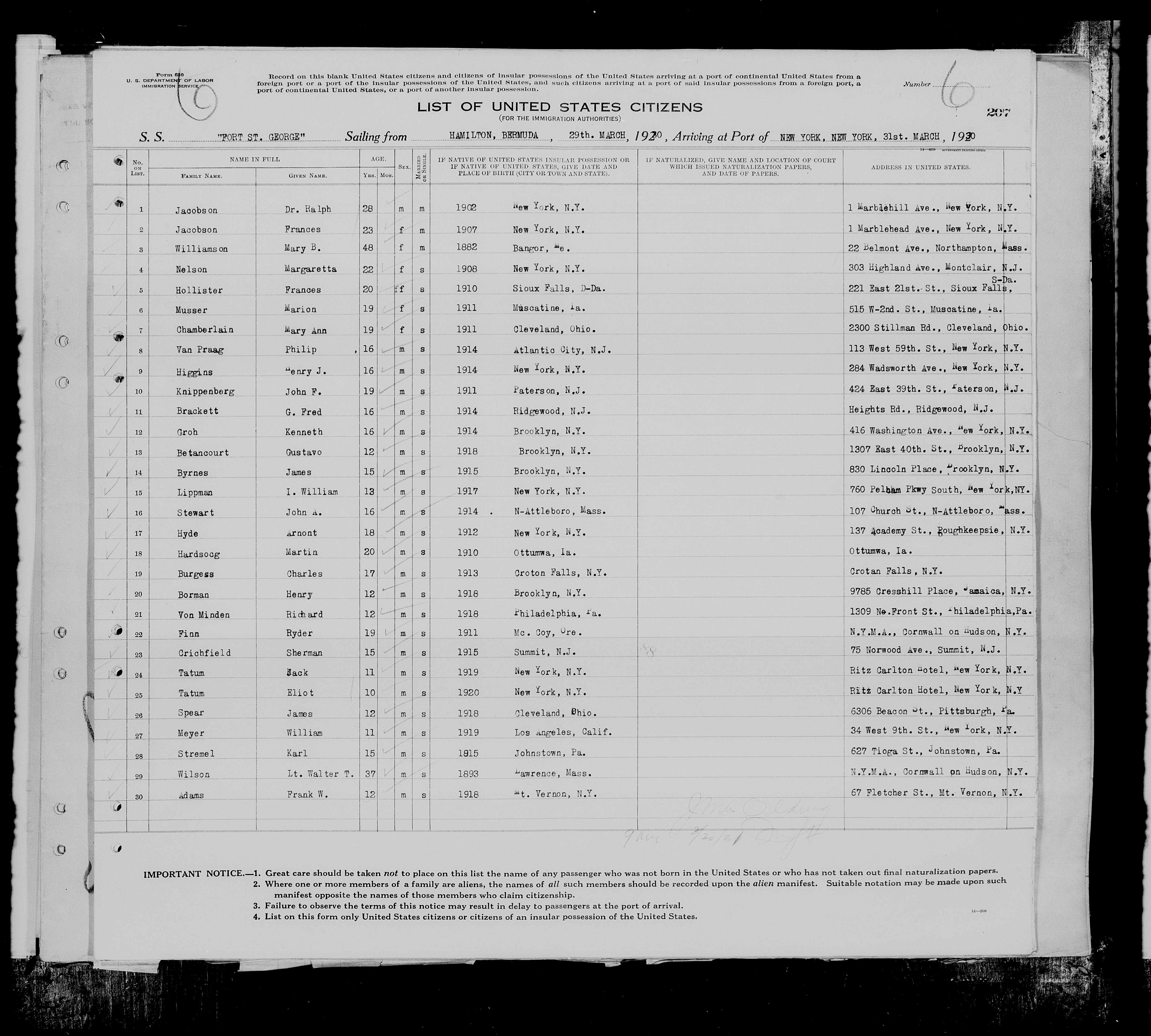
Task: Click given name "Margaretta"
Action: 311,269
